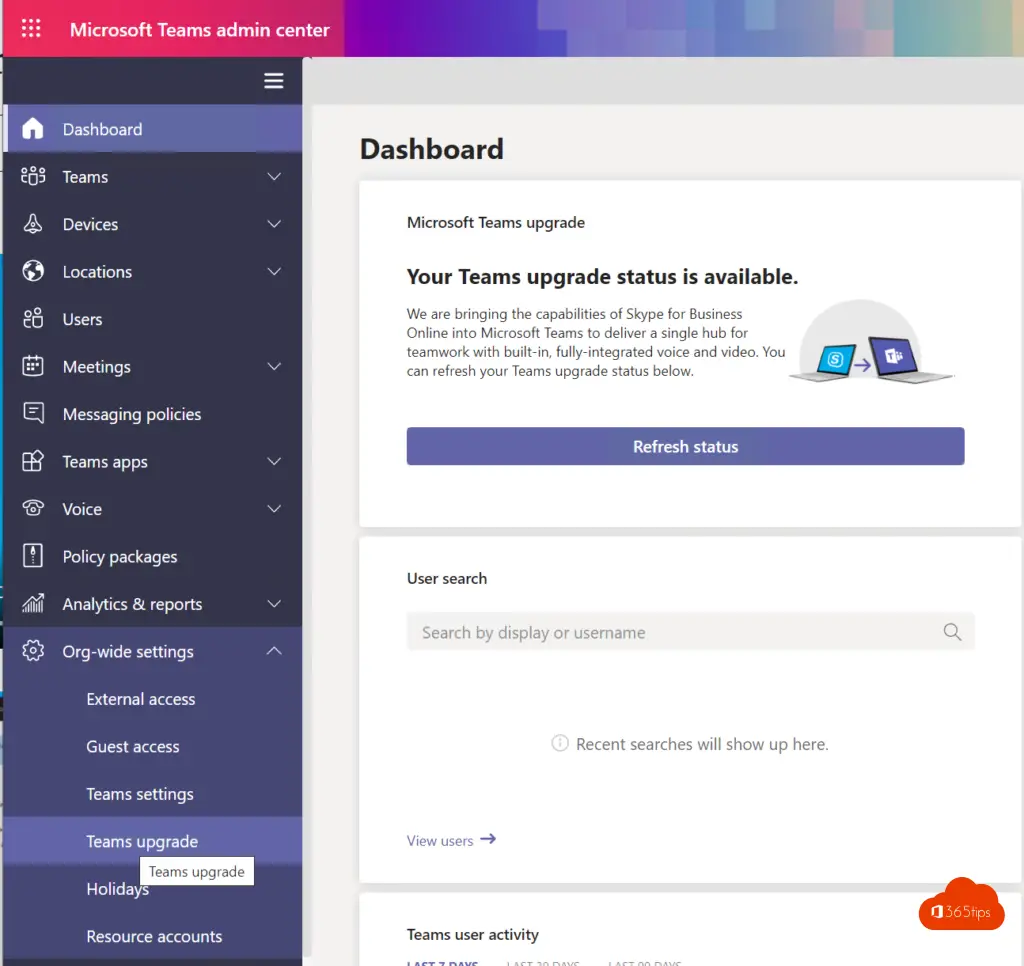Click the "Recent searches will show up here." text
The image size is (1024, 966).
[x=702, y=744]
